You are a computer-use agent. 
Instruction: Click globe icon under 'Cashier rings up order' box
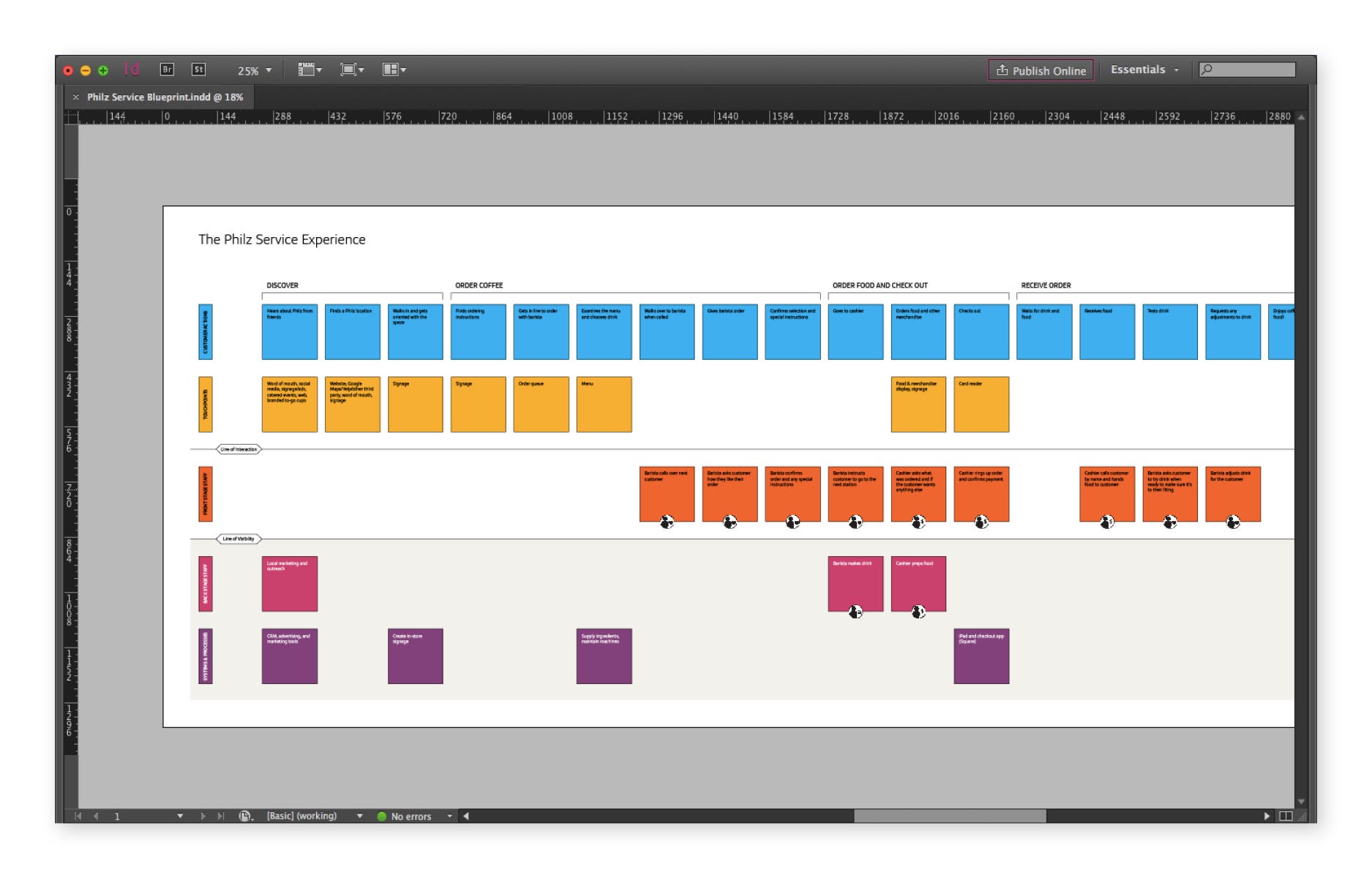[x=981, y=522]
